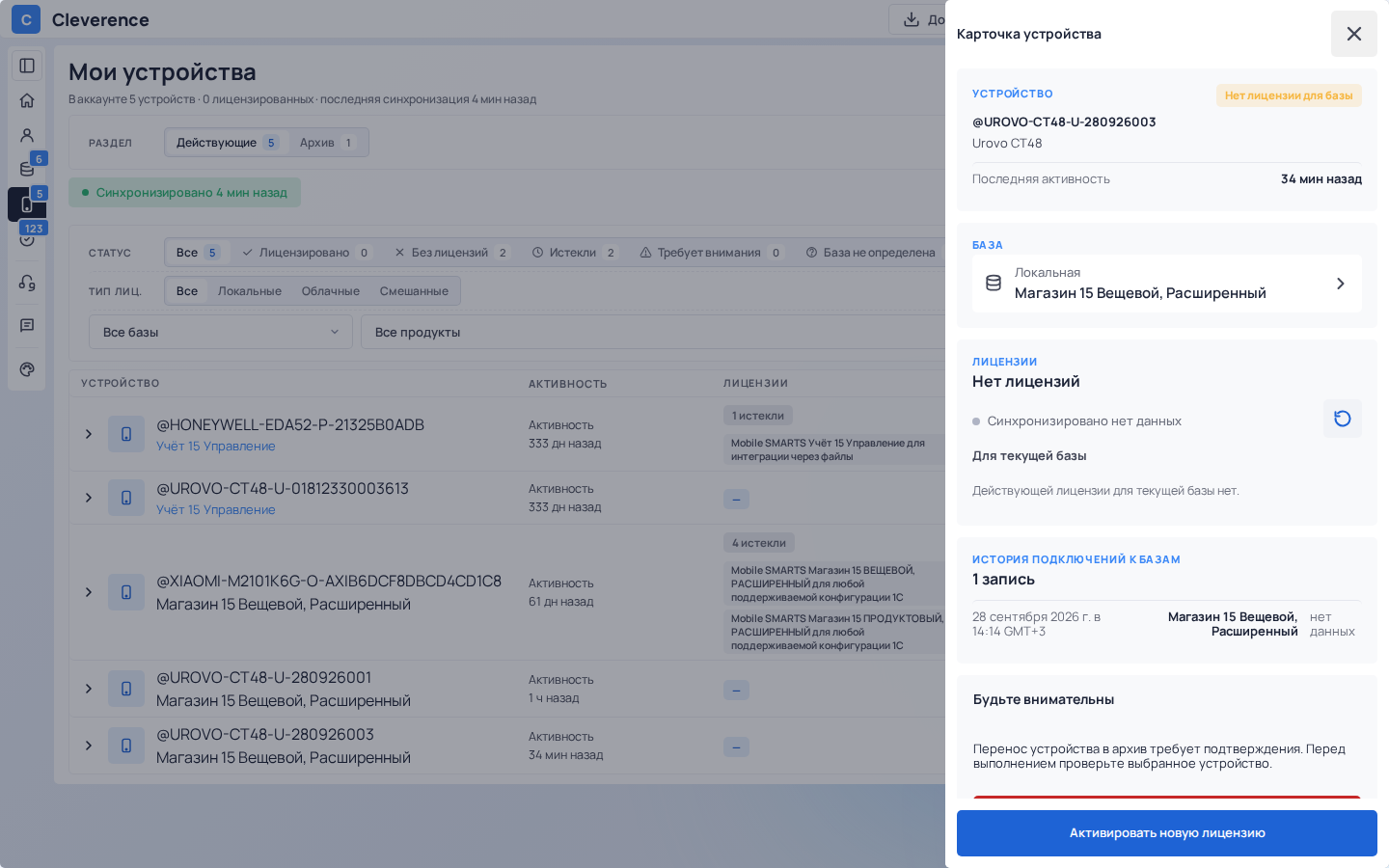Open the devices icon with badge 5
This screenshot has width=1389, height=868.
[x=27, y=204]
